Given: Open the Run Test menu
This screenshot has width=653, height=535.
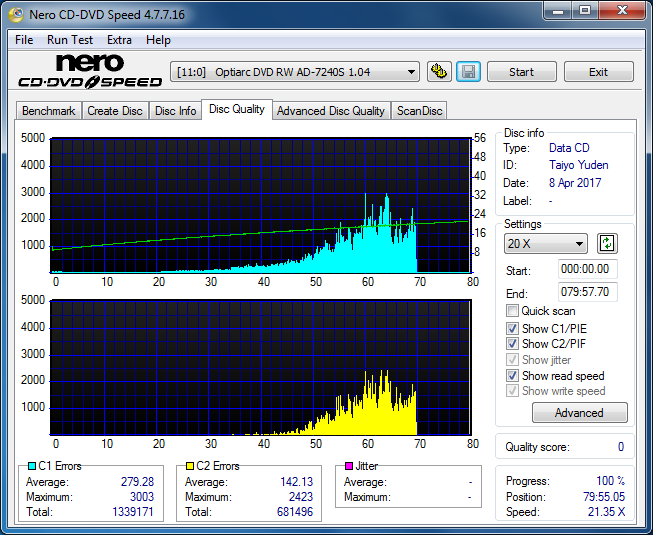Looking at the screenshot, I should tap(70, 40).
